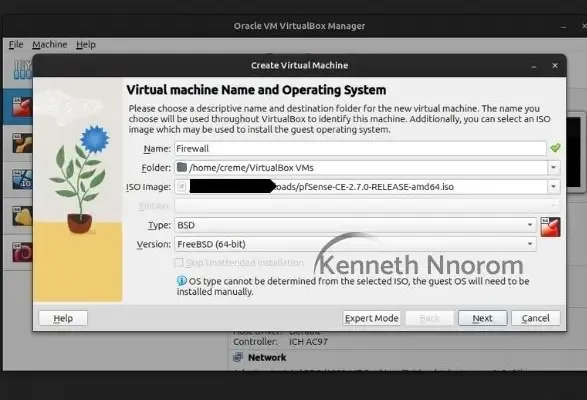Click the info icon beside OS type message
Image resolution: width=587 pixels, height=400 pixels.
tap(182, 281)
